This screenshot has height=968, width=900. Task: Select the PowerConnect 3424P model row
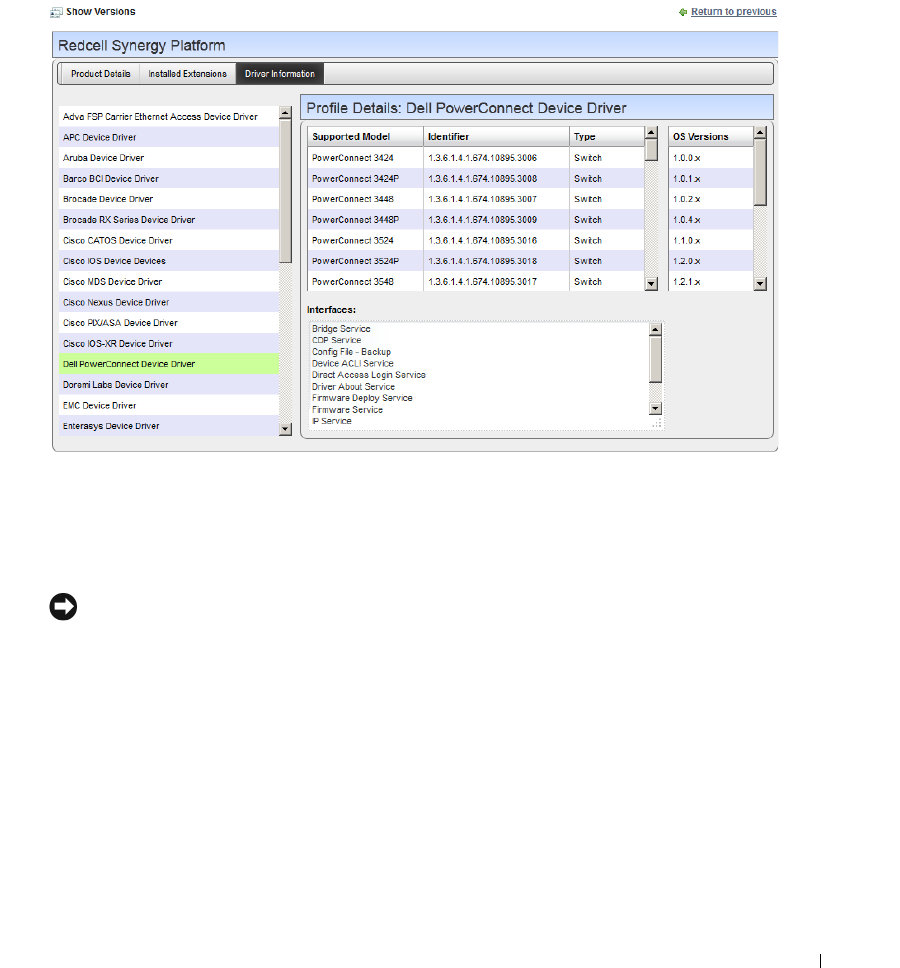476,178
